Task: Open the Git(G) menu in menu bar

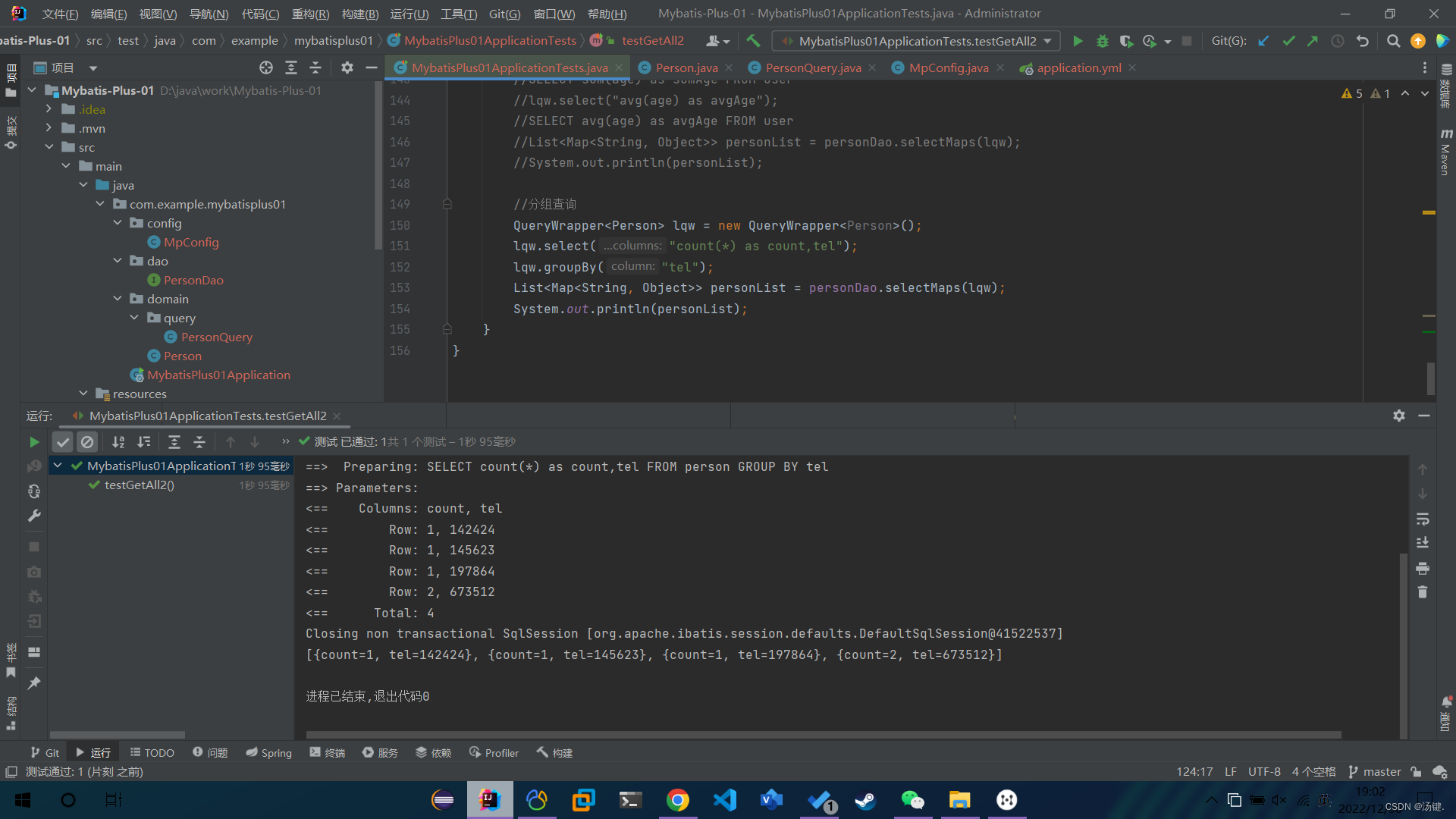Action: coord(504,14)
